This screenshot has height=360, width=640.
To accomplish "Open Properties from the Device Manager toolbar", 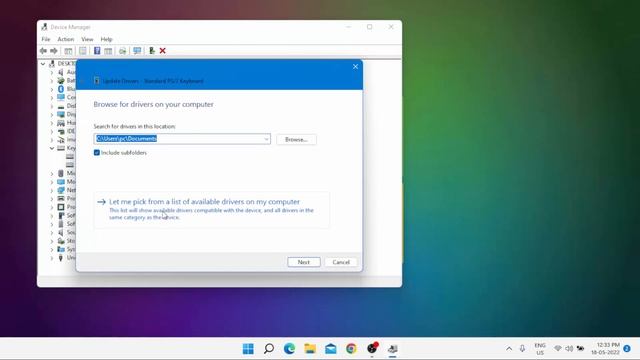I will (82, 51).
